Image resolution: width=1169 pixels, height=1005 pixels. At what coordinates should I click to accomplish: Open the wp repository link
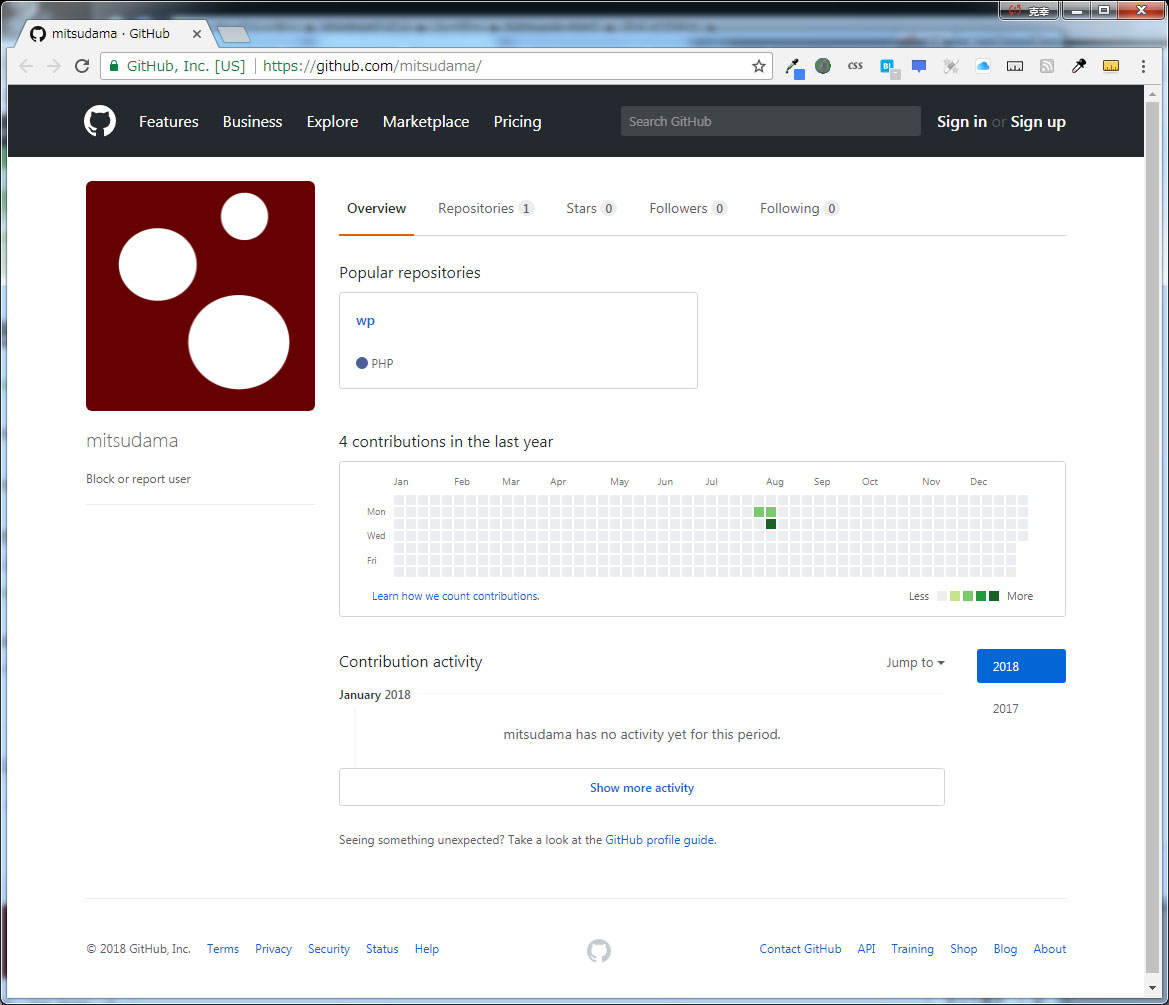tap(365, 321)
